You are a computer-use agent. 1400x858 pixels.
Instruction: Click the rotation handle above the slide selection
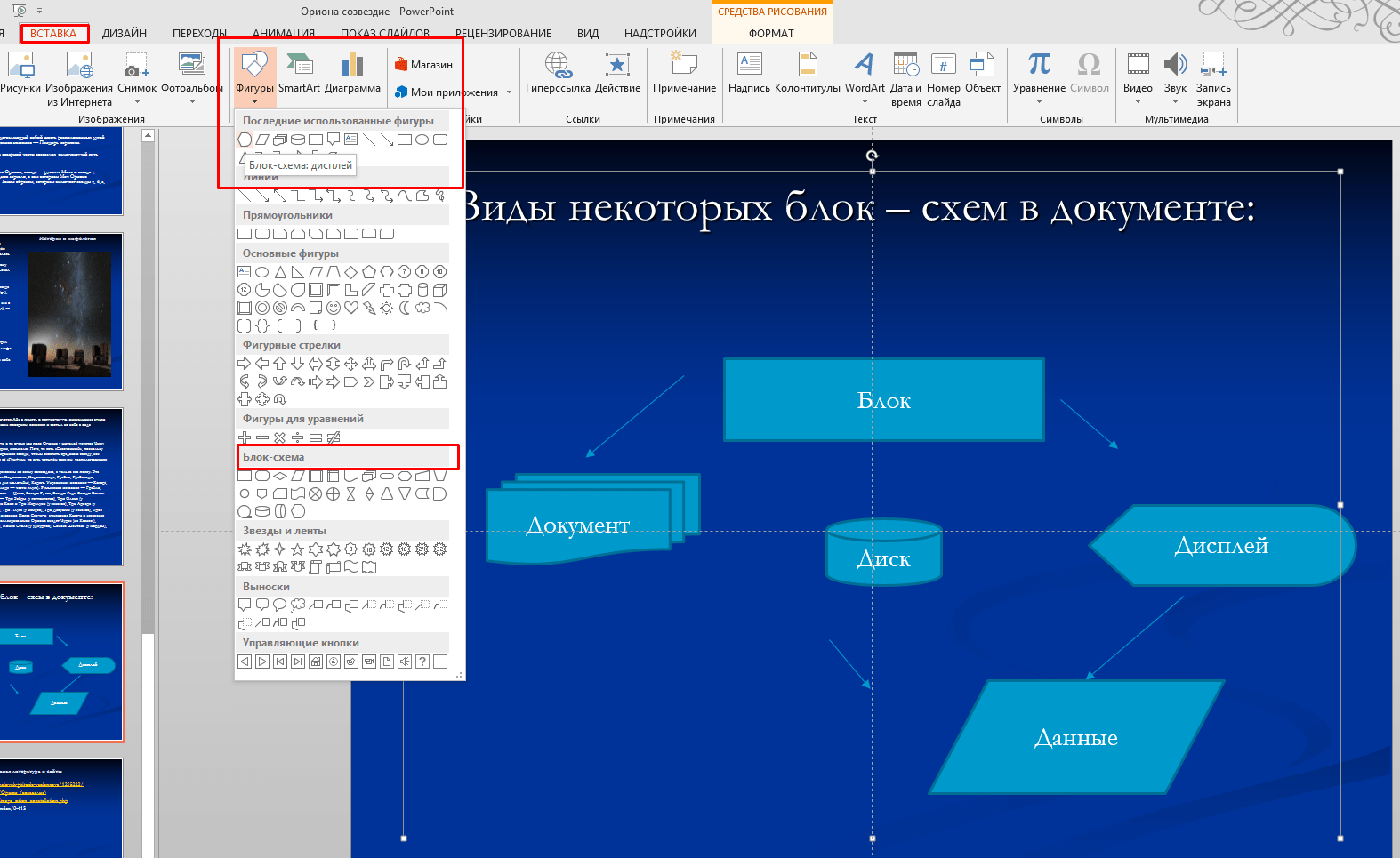pyautogui.click(x=873, y=156)
